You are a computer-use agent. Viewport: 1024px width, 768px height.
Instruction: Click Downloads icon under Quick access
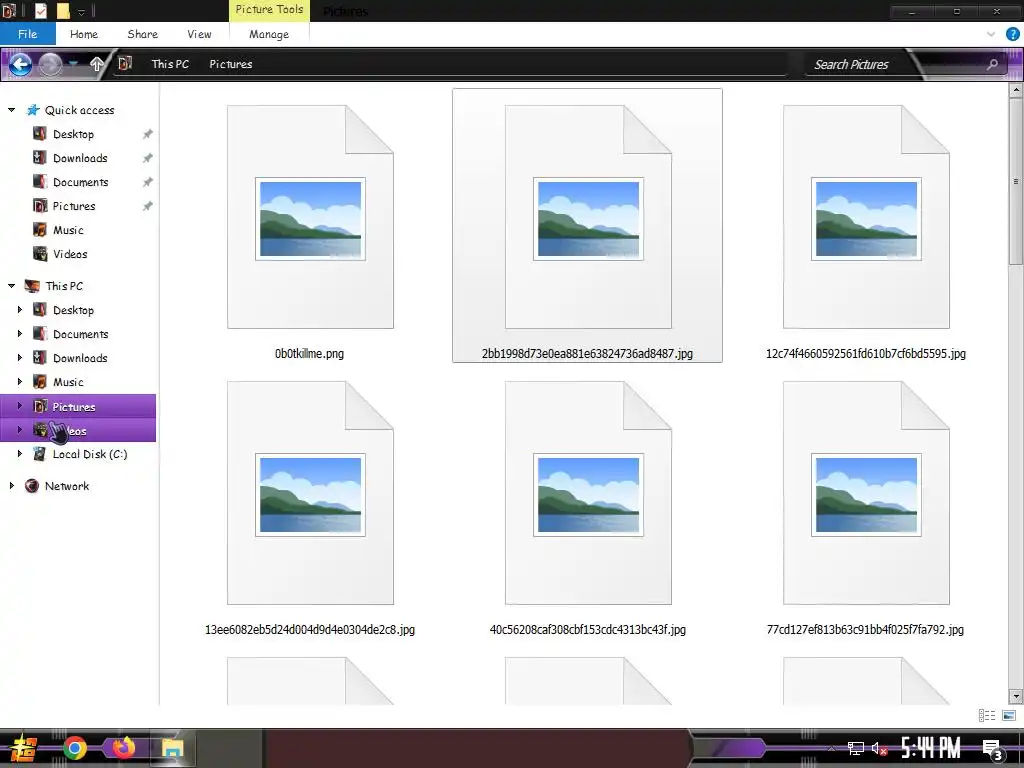coord(40,158)
